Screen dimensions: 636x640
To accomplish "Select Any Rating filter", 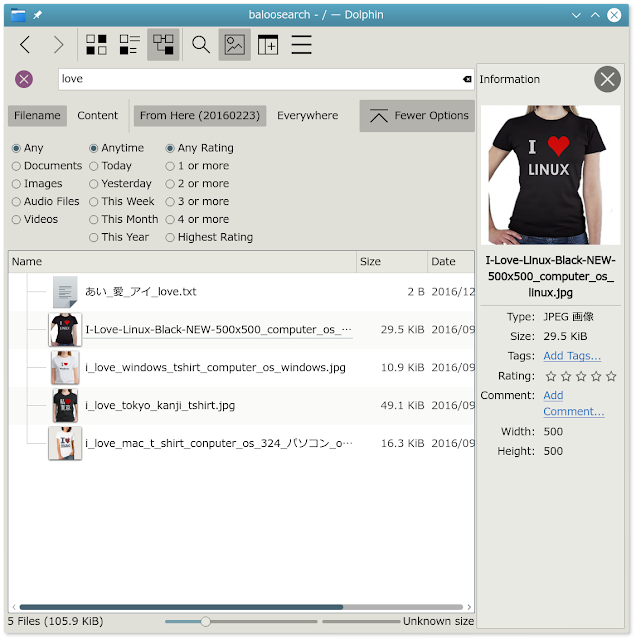I will 199,148.
